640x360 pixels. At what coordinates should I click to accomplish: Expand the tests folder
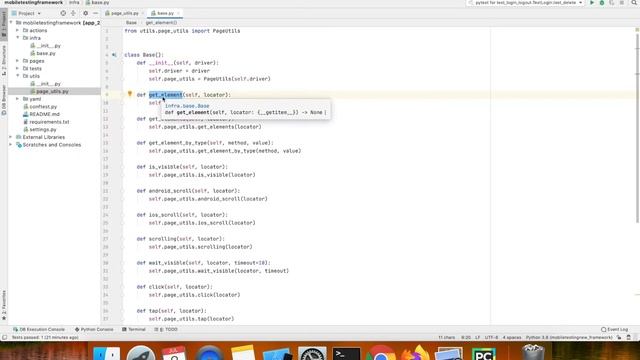pos(18,68)
